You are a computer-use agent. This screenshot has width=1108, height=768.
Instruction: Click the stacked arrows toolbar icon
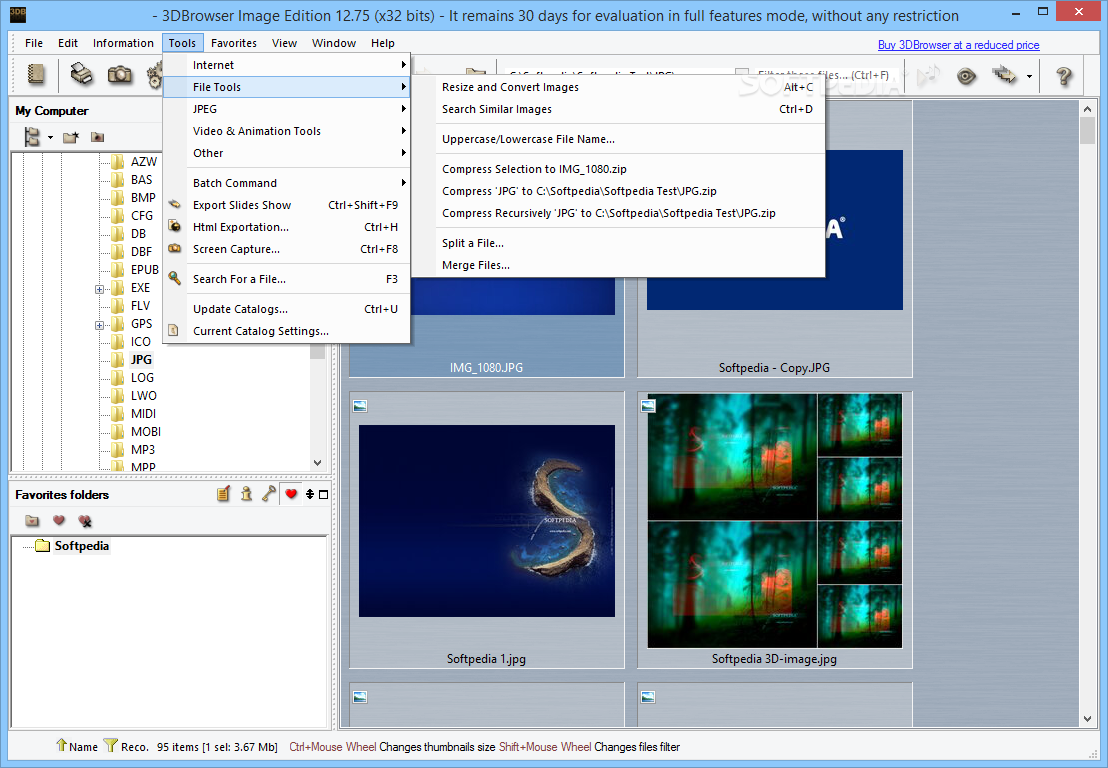(x=1004, y=75)
